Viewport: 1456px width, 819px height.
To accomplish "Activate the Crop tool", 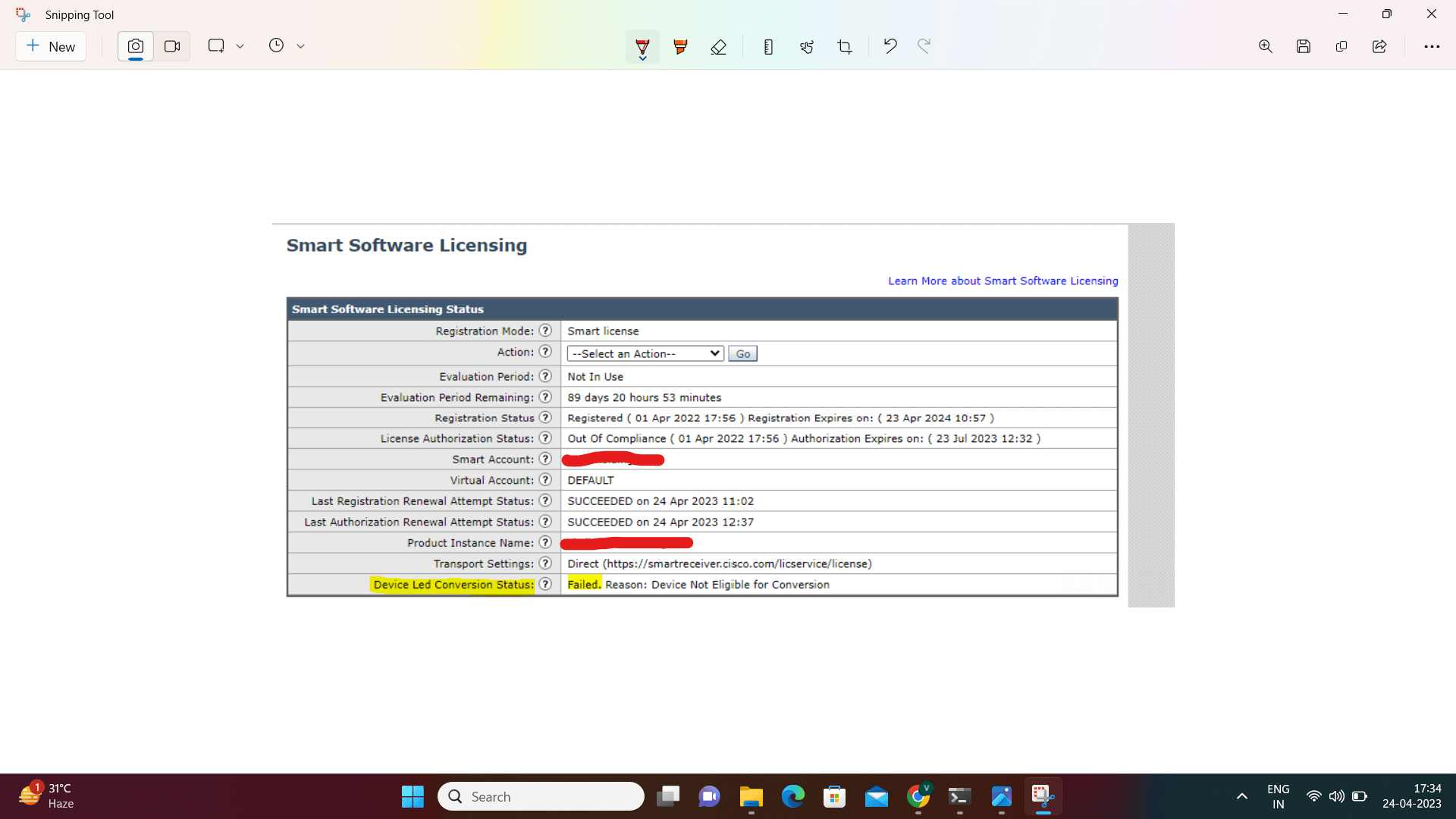I will (845, 46).
